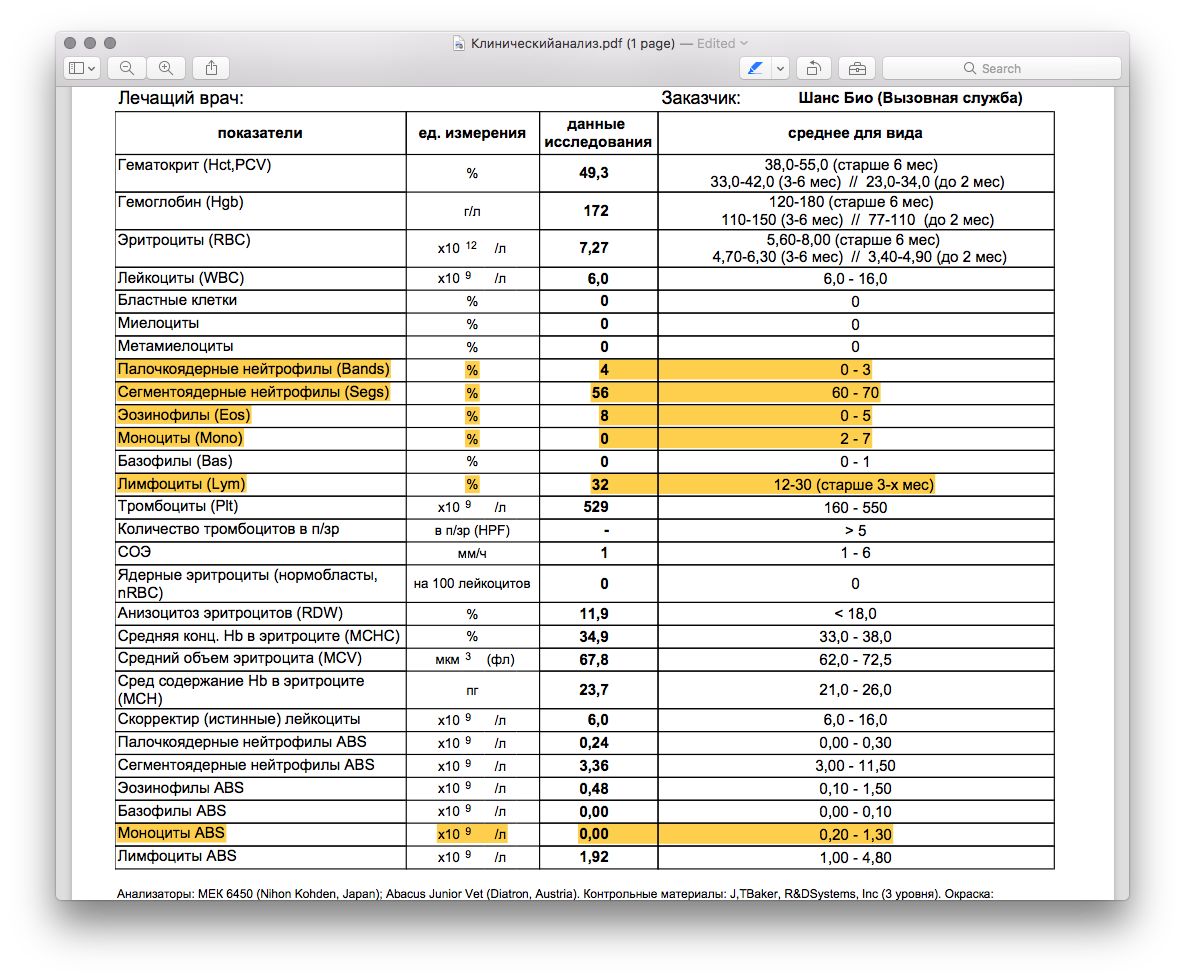Close the Preview window
The image size is (1185, 980).
[x=70, y=43]
